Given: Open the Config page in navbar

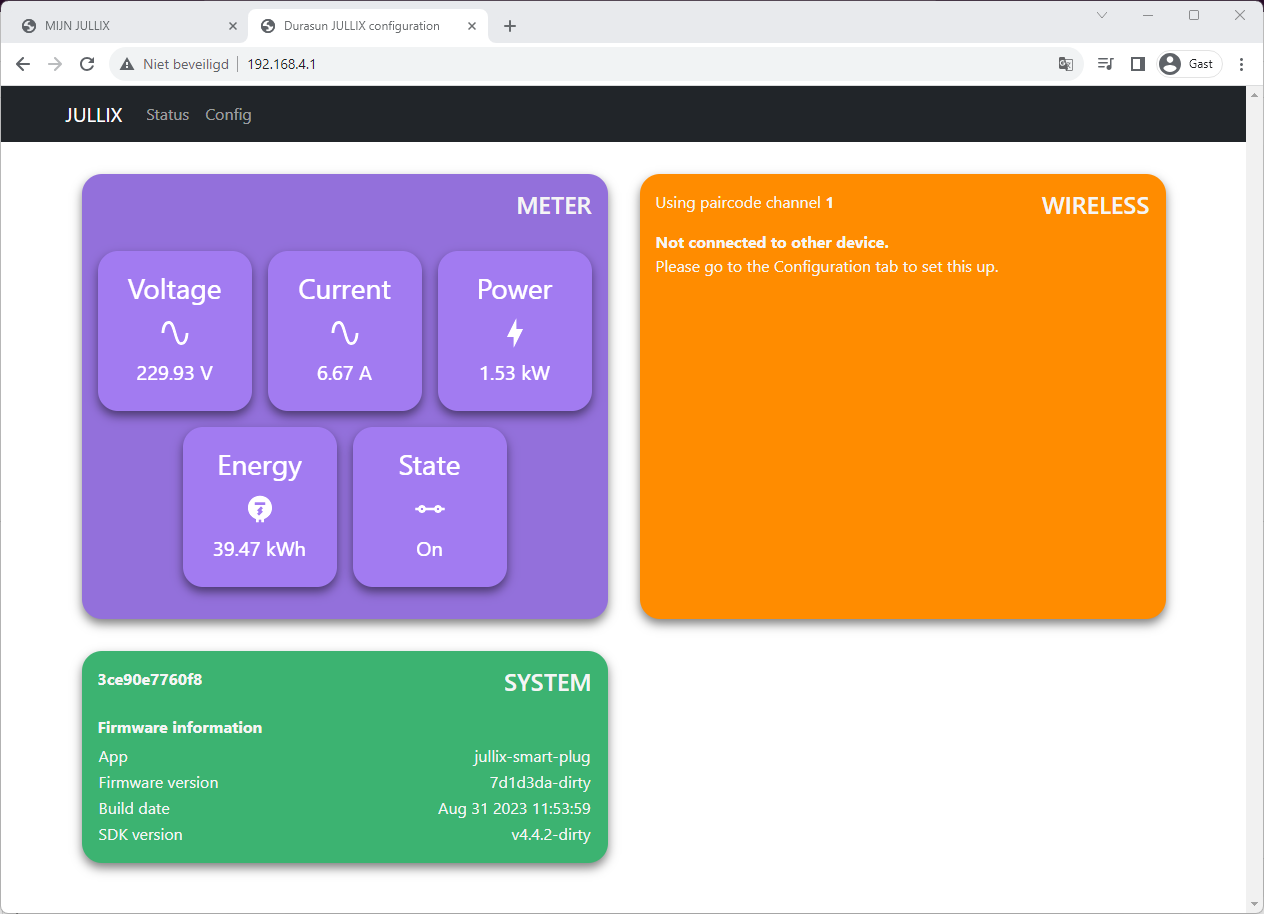Looking at the screenshot, I should coord(228,115).
